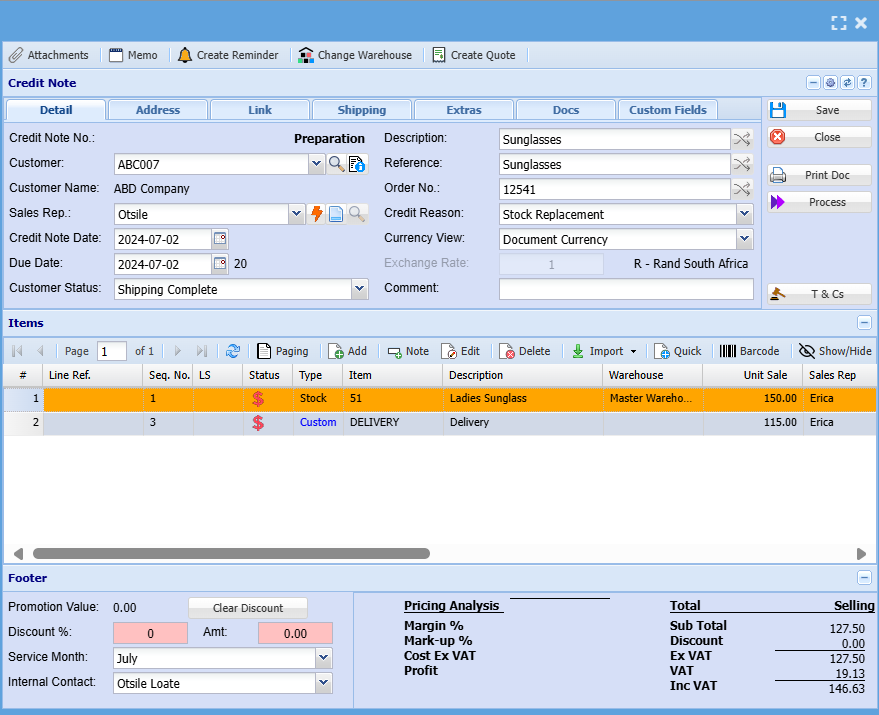
Task: Click the refresh icon in Items toolbar
Action: (233, 351)
